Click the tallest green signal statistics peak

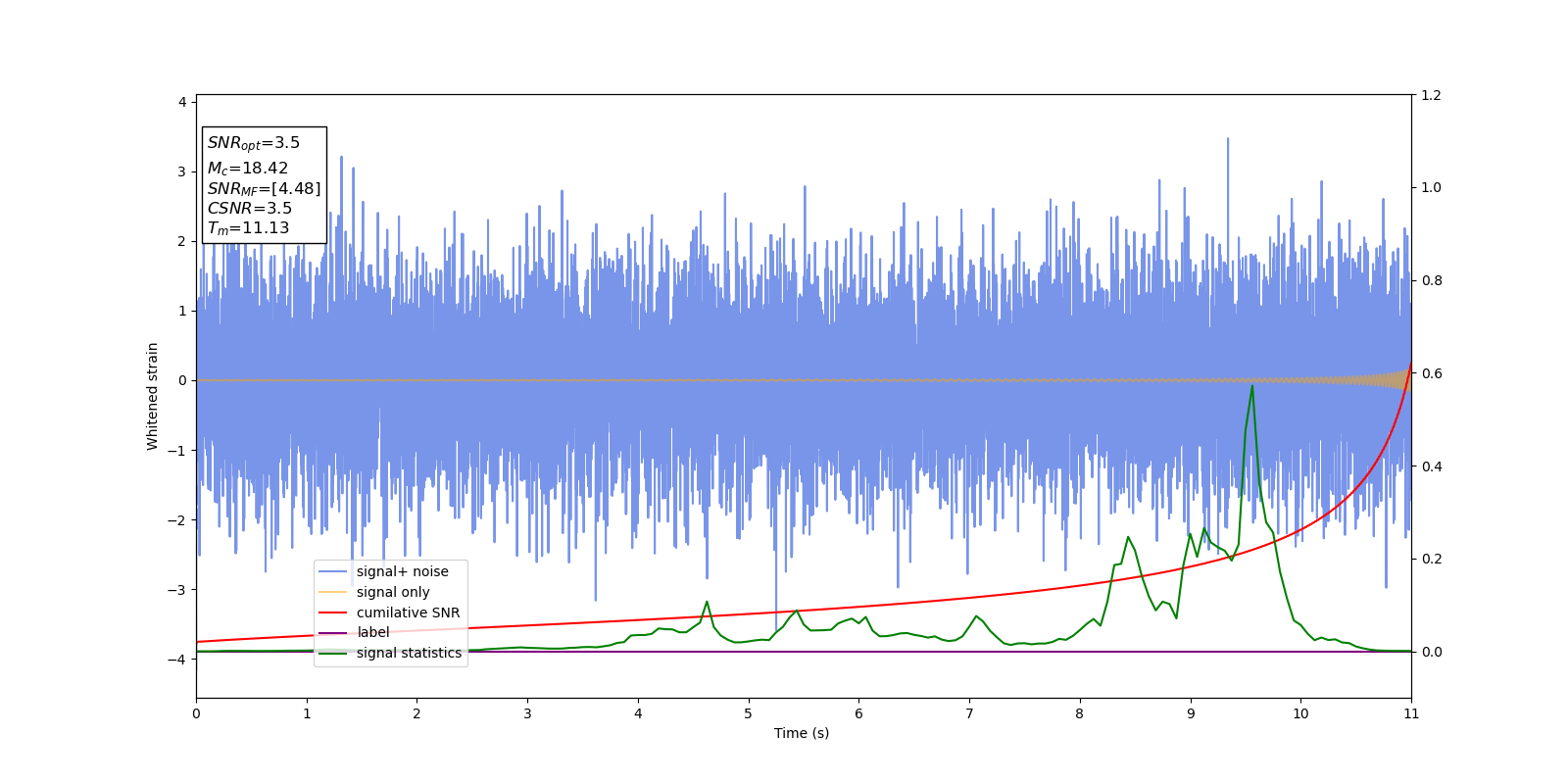click(1251, 386)
